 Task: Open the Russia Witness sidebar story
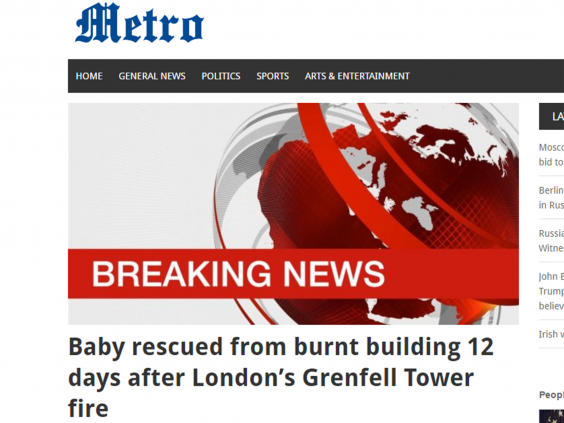click(x=551, y=241)
